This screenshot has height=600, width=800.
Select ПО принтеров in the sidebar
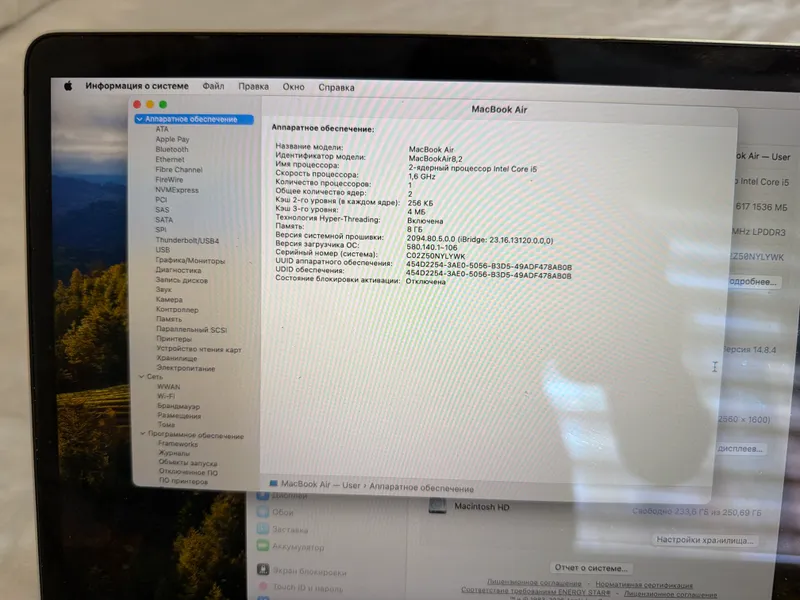tap(184, 481)
